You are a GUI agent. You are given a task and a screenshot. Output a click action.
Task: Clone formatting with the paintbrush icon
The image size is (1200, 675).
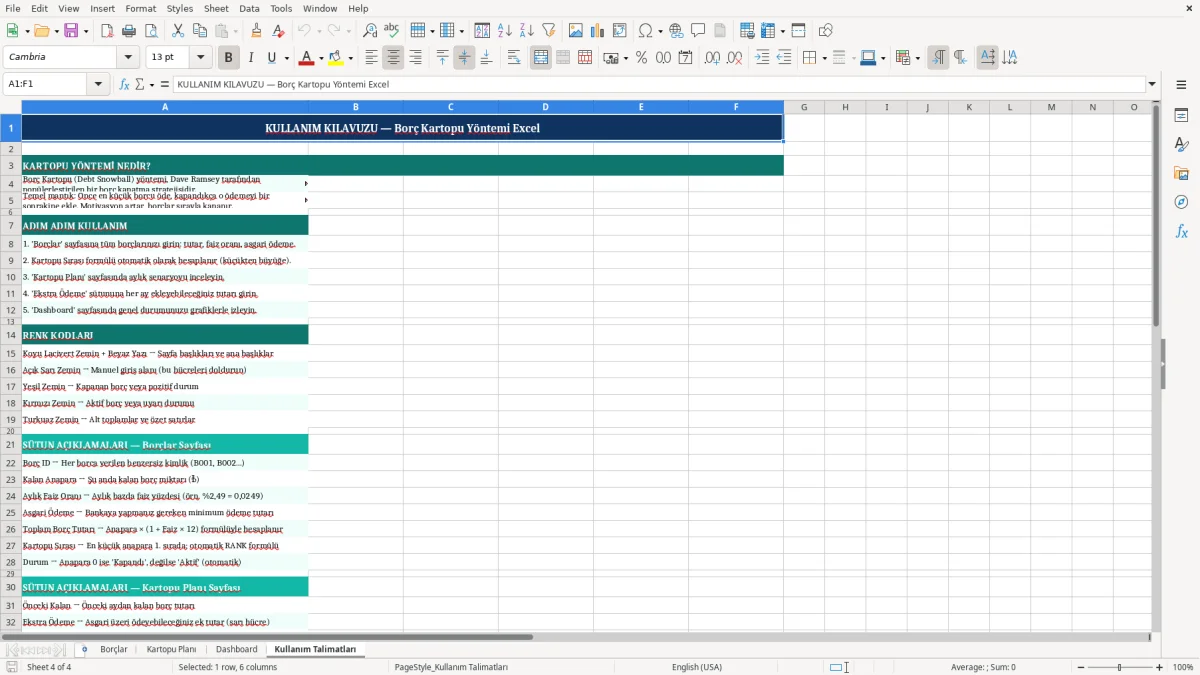click(x=256, y=31)
